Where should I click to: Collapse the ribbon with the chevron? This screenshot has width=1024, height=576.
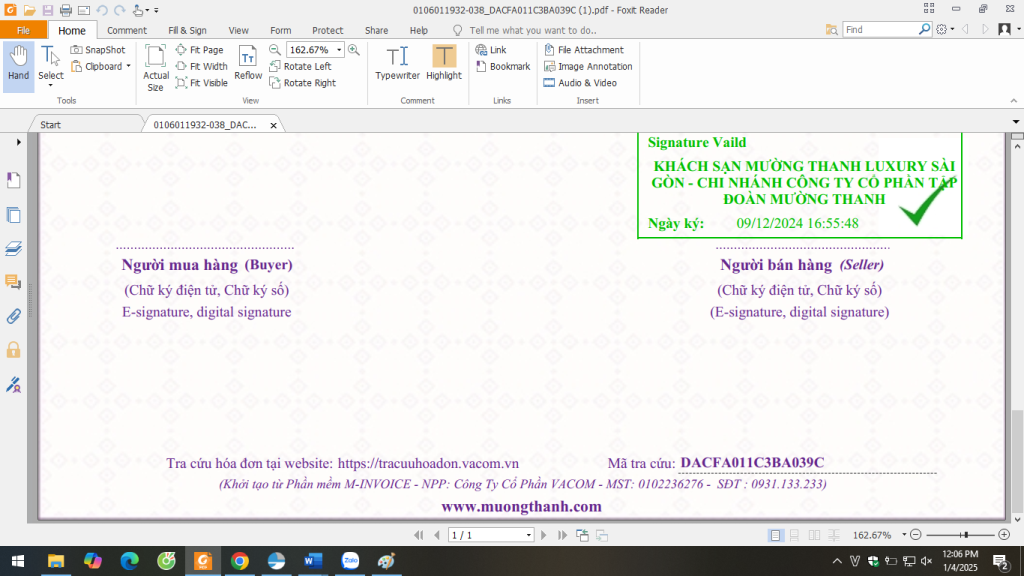click(1014, 101)
